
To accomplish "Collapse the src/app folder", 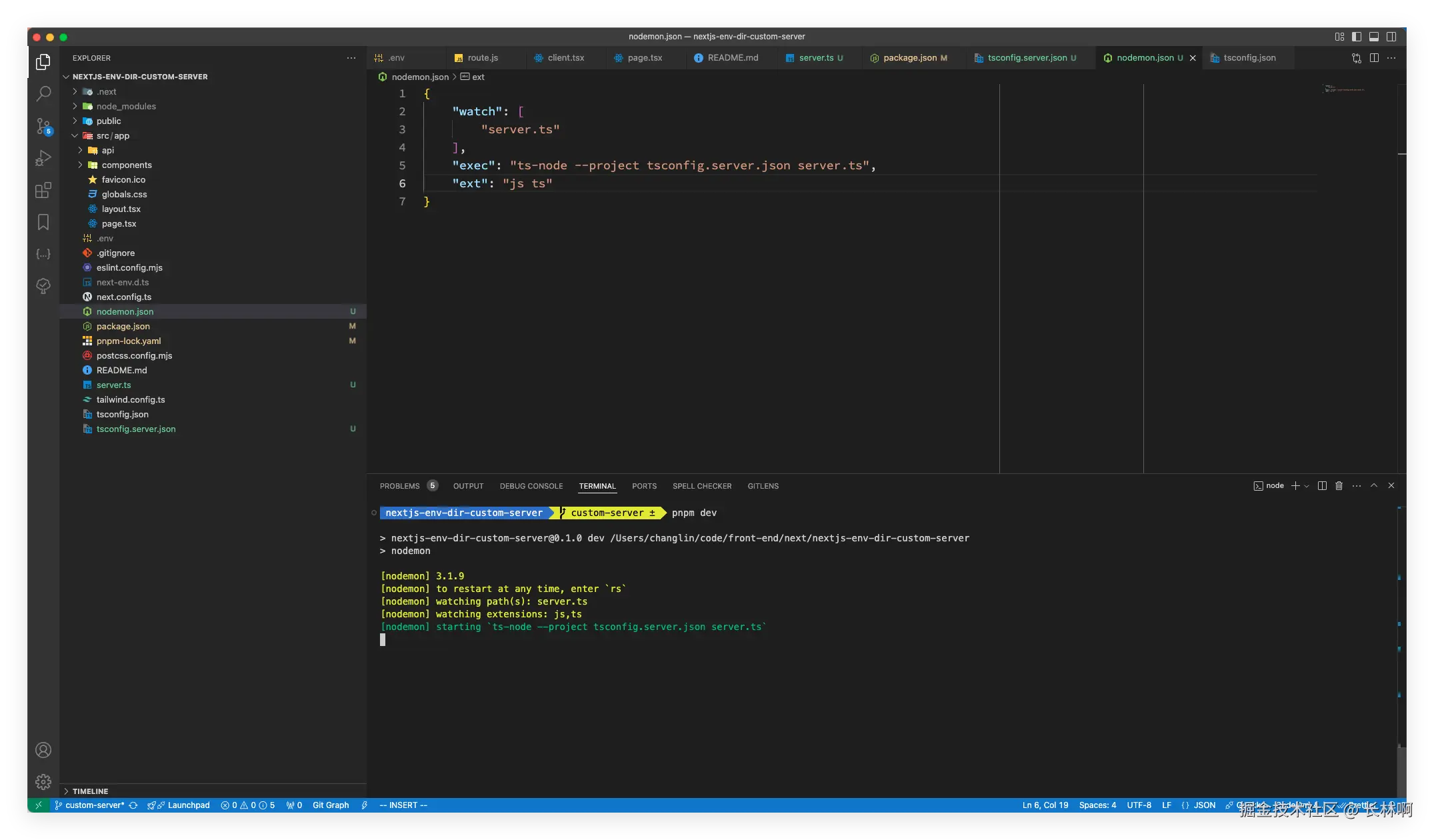I will (112, 136).
